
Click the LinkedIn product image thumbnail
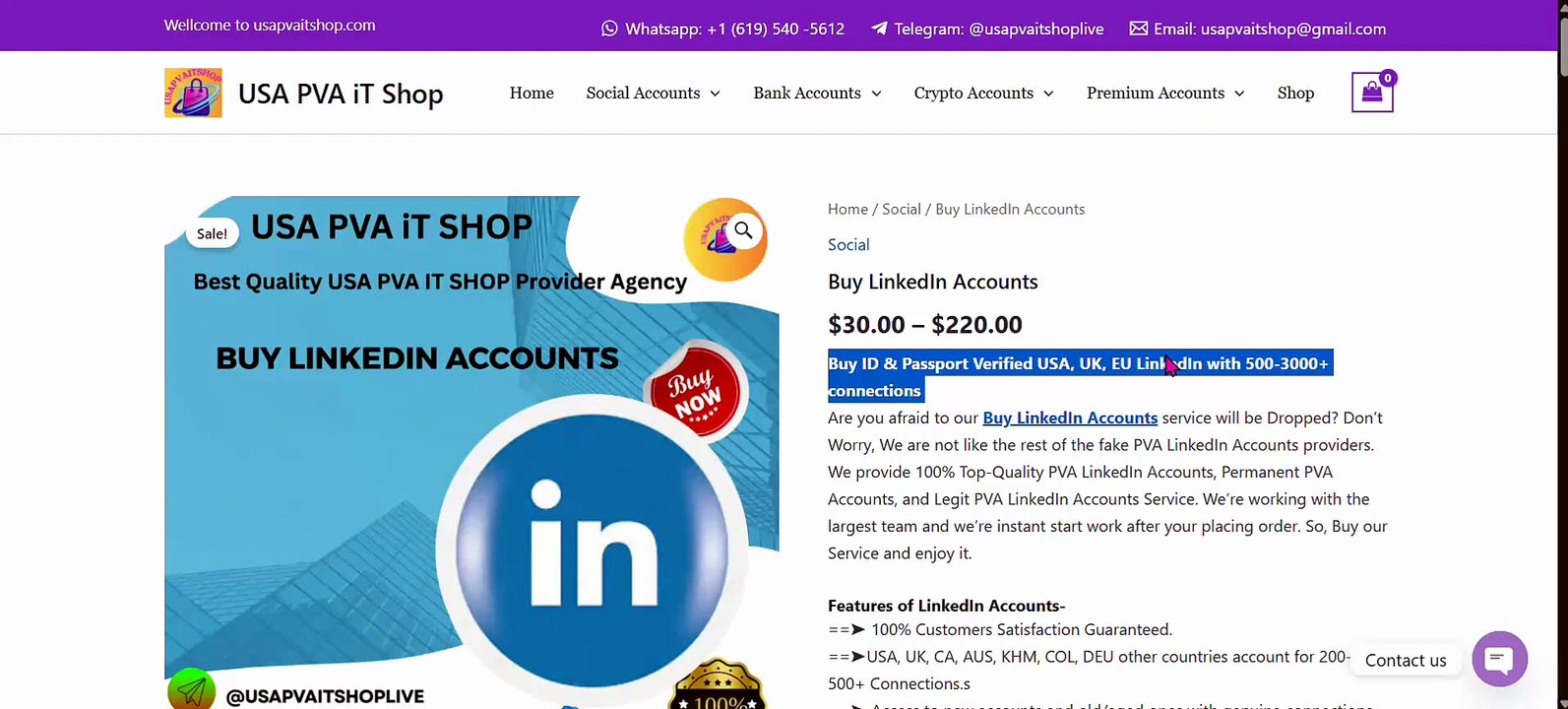tap(471, 452)
